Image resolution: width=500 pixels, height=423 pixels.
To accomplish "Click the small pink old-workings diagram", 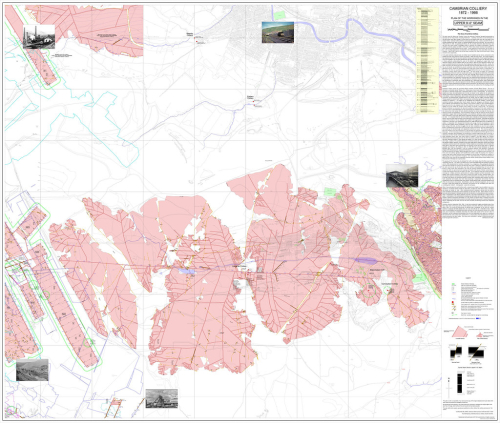I will pos(480,334).
